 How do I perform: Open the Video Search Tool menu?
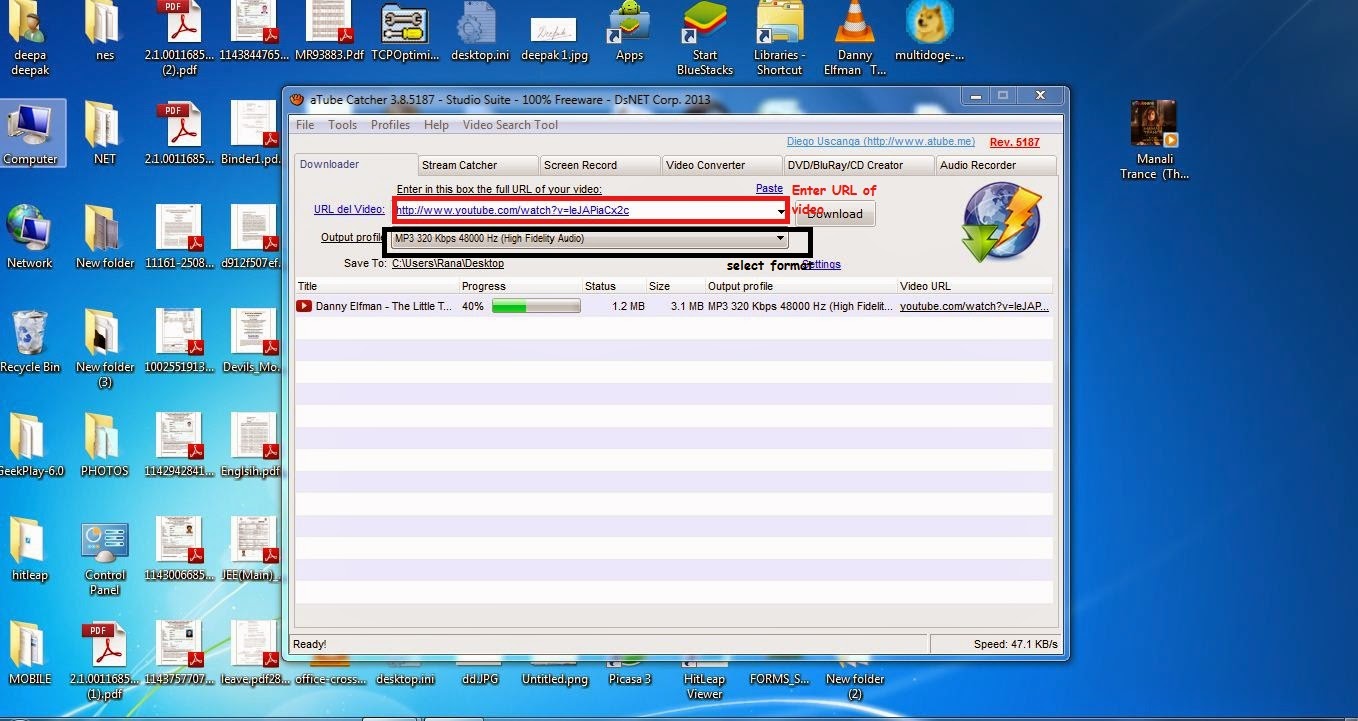click(510, 125)
